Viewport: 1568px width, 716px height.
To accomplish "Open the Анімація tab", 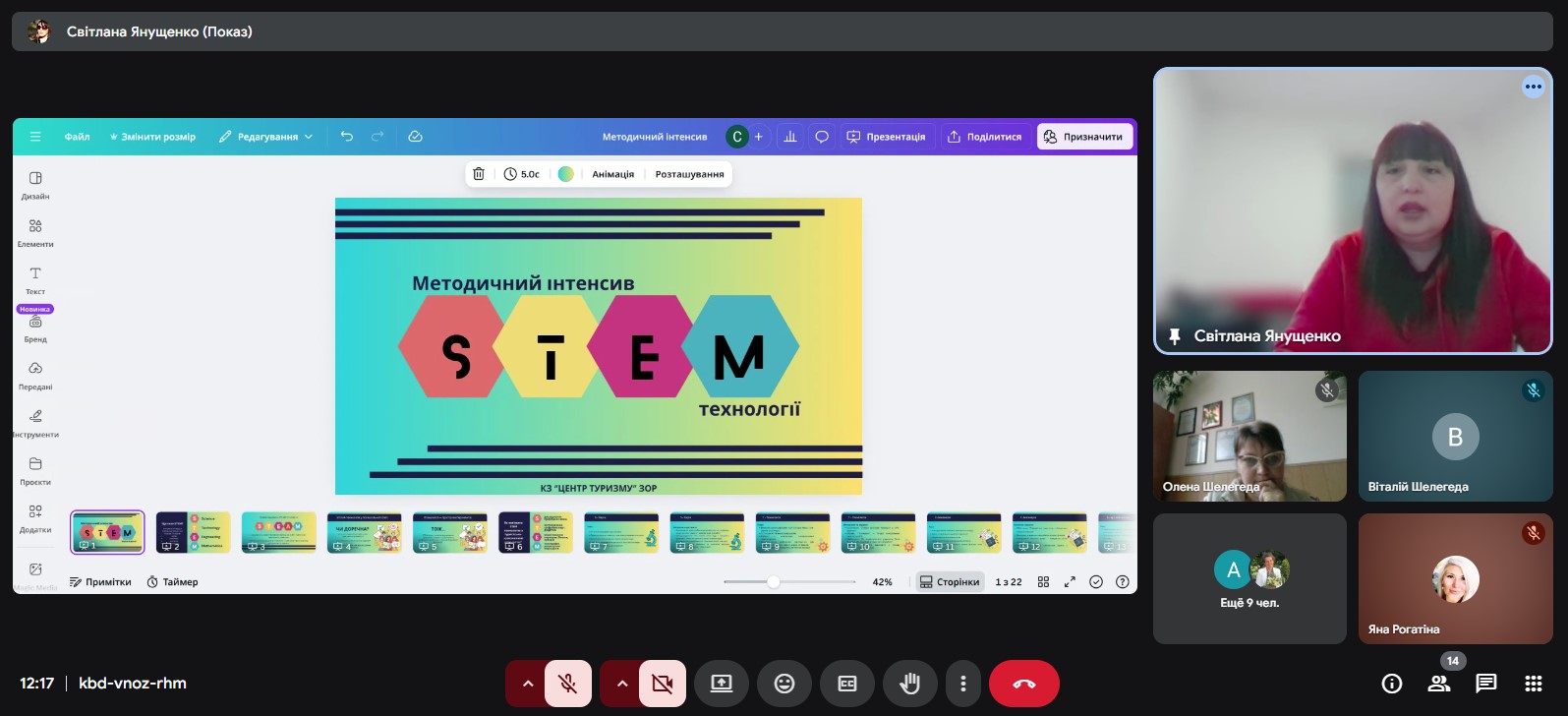I will 612,174.
